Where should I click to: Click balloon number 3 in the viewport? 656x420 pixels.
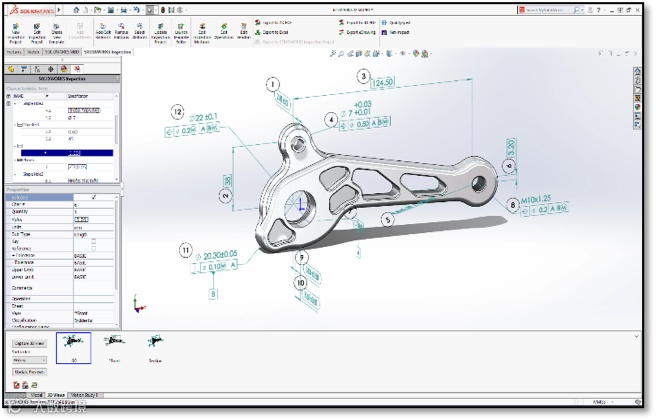[x=363, y=76]
